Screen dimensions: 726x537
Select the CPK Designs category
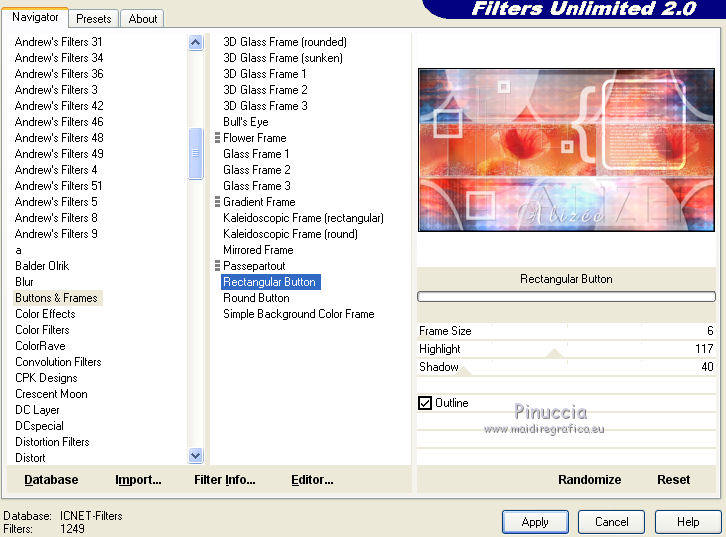(46, 378)
